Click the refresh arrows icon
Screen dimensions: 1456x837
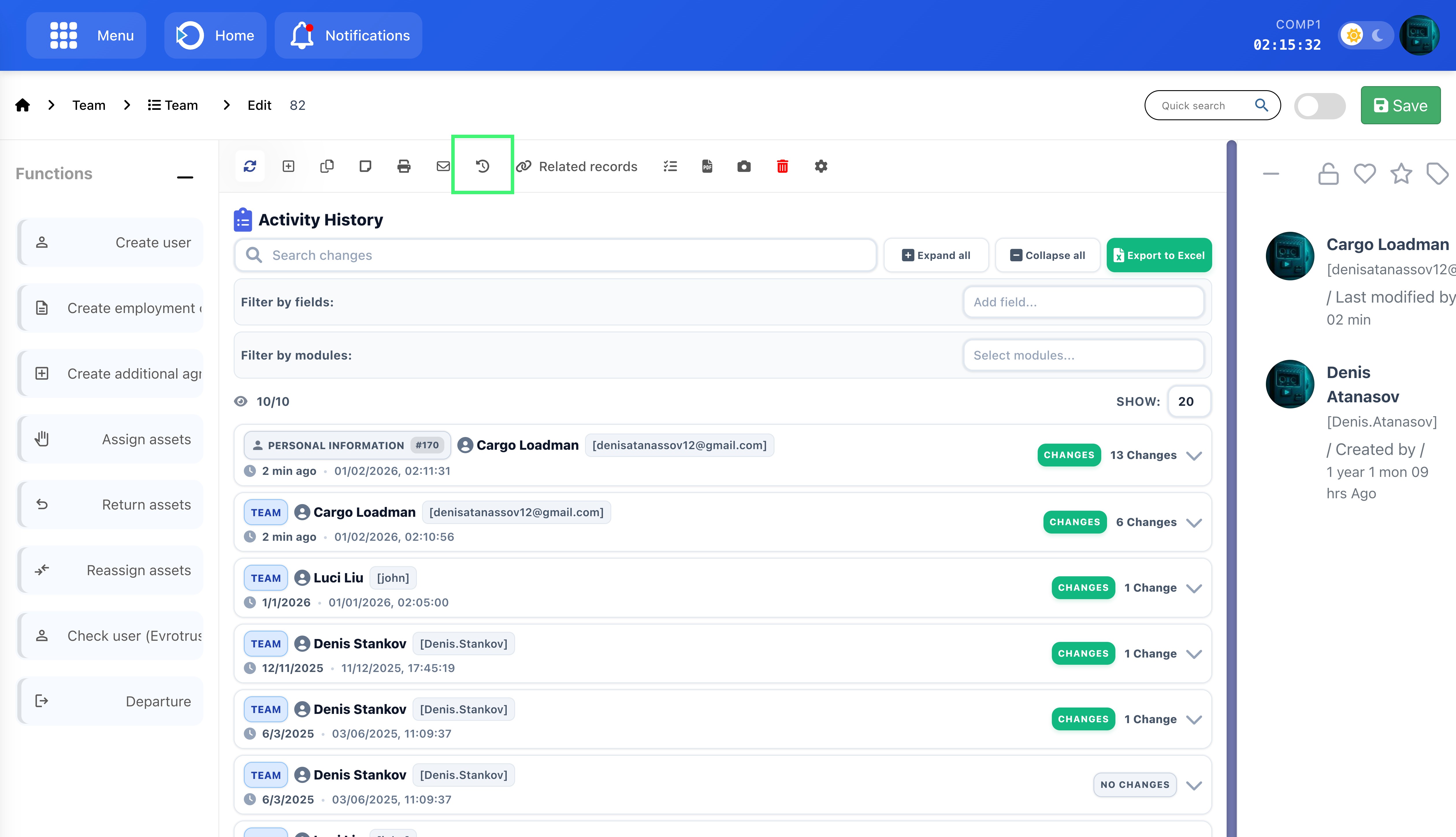[249, 166]
